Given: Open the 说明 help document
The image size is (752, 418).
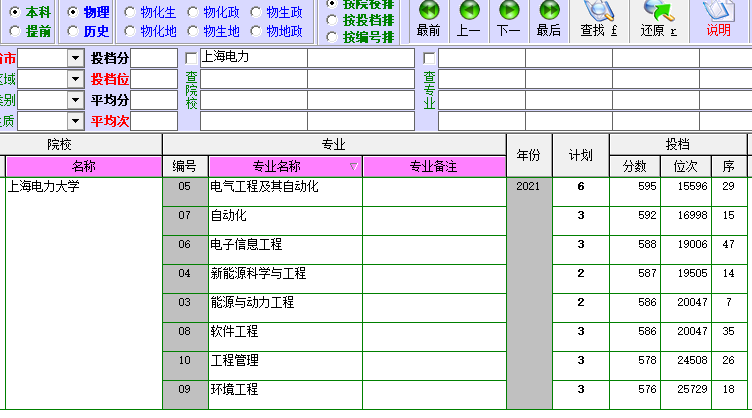Looking at the screenshot, I should click(718, 20).
